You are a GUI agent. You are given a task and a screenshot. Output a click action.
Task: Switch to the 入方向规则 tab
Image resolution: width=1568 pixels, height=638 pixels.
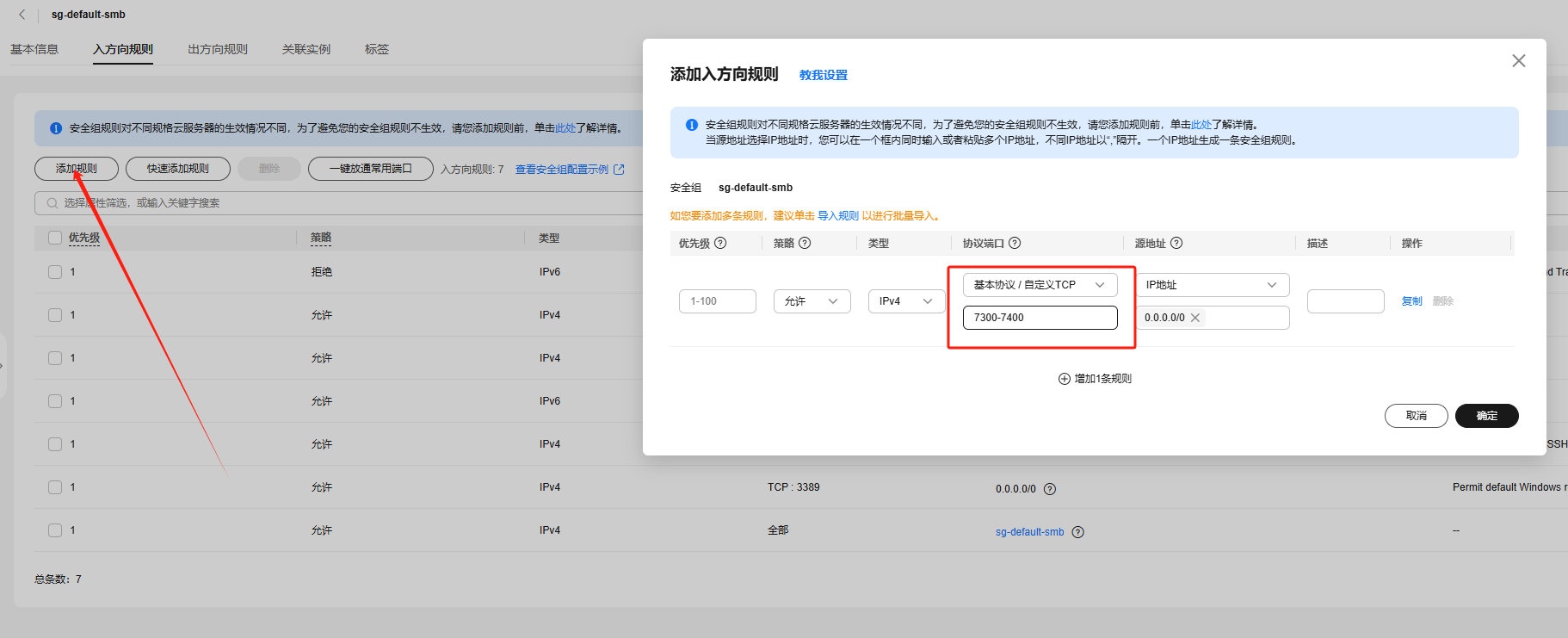point(123,49)
